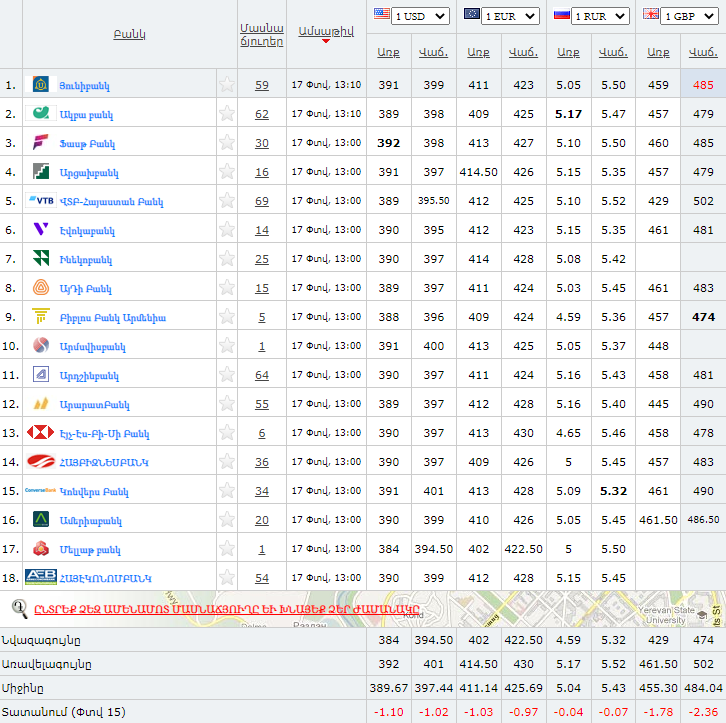This screenshot has height=723, width=726.
Task: Open the 1 EUR currency dropdown
Action: [x=510, y=16]
